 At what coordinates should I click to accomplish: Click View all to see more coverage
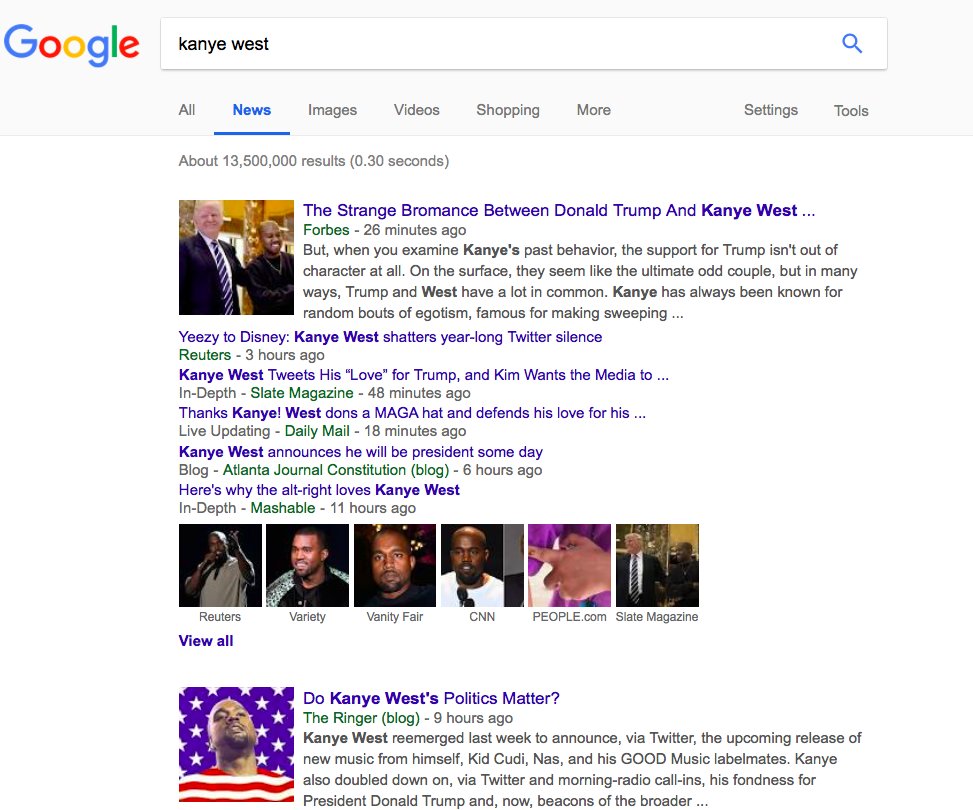pyautogui.click(x=206, y=641)
